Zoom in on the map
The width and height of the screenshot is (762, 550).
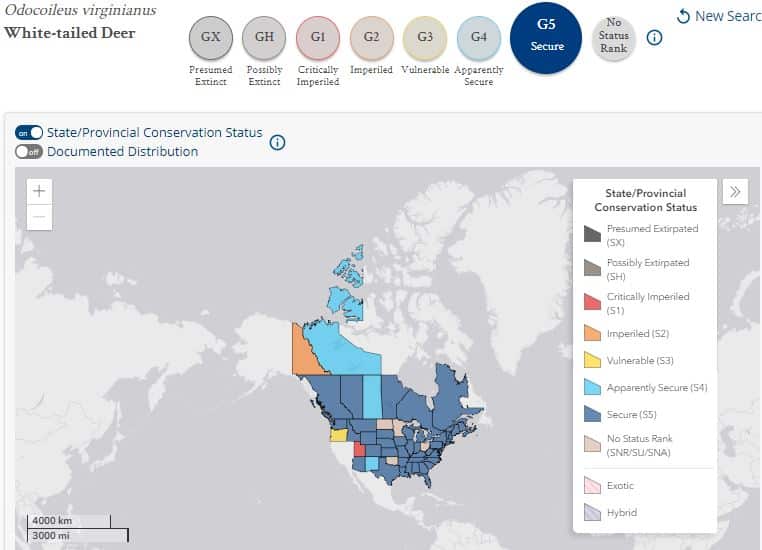coord(39,191)
